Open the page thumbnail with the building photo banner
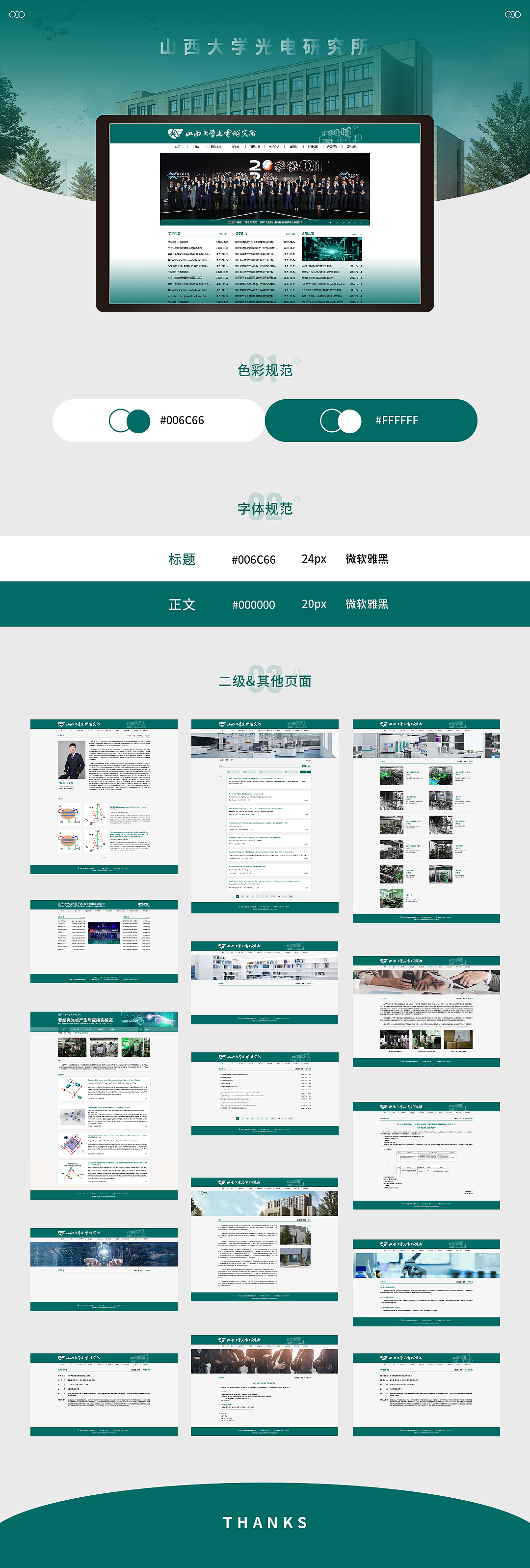The image size is (530, 1568). (x=264, y=1239)
